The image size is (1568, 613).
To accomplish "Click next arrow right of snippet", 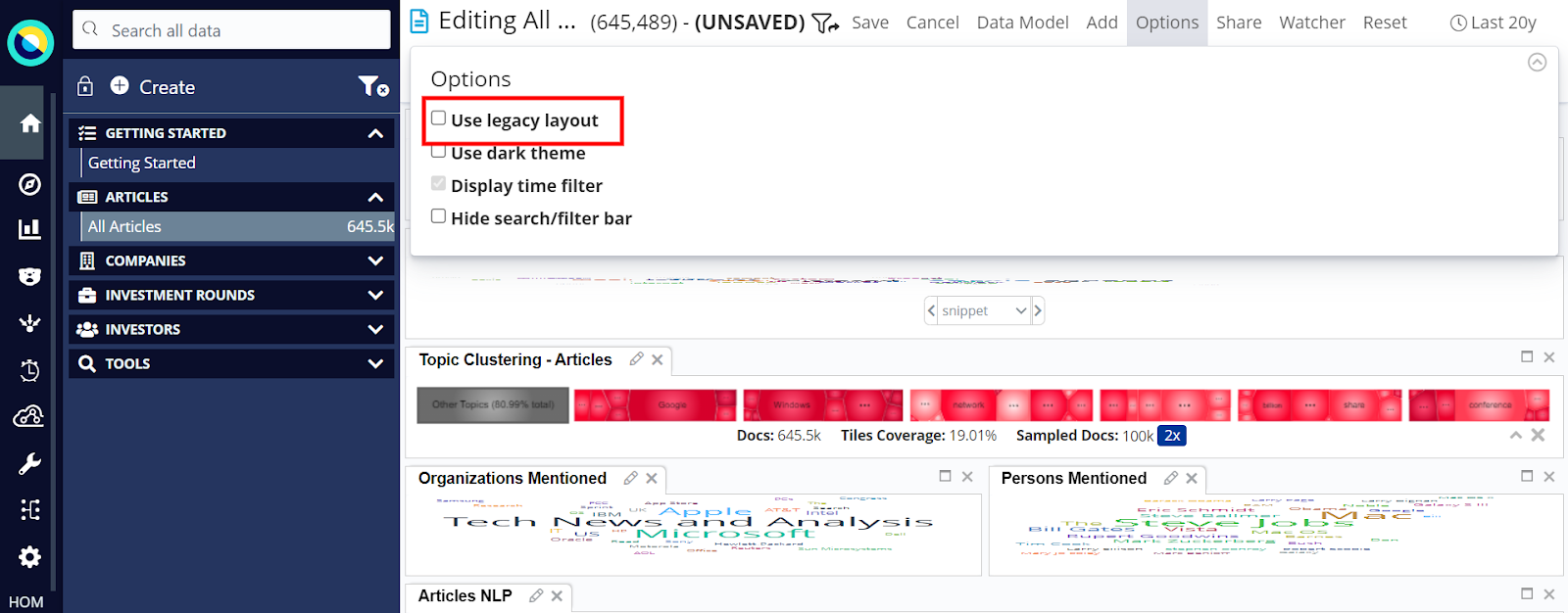I will click(1038, 310).
